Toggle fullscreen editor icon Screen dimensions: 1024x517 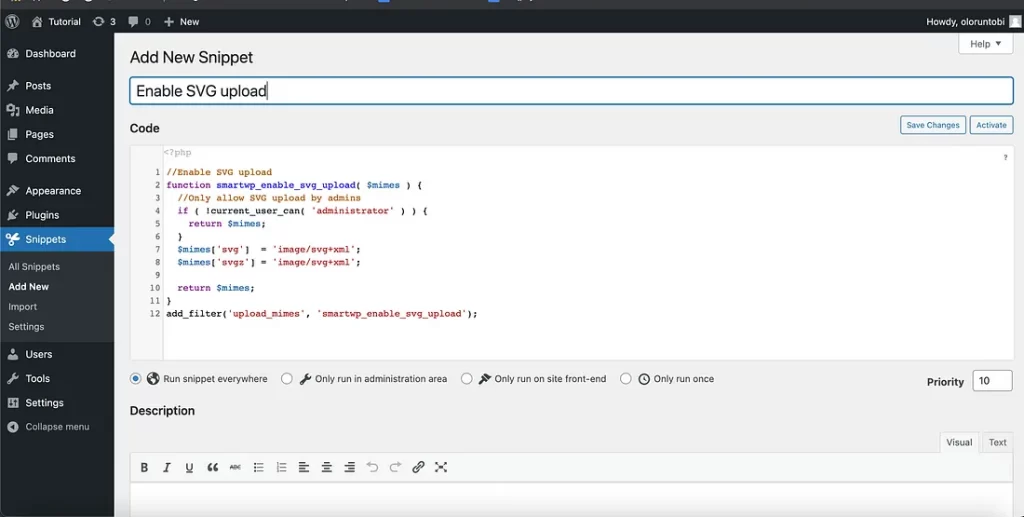pyautogui.click(x=441, y=467)
